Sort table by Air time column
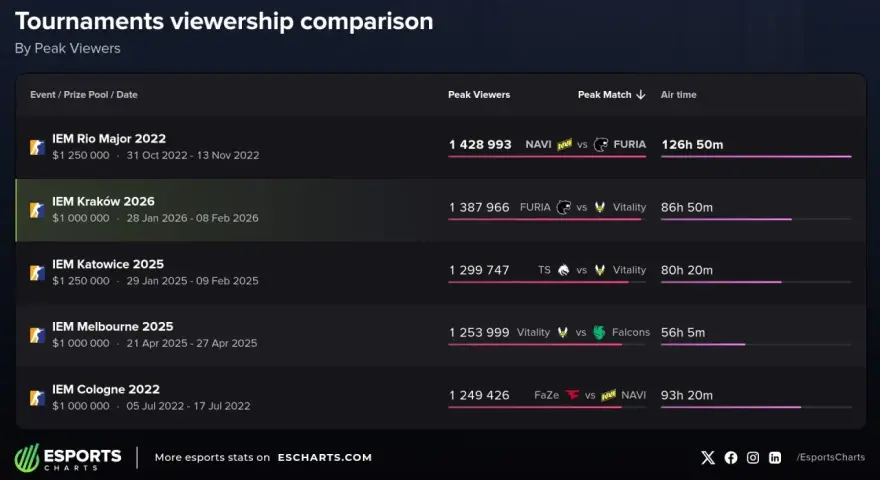The height and width of the screenshot is (480, 880). [x=678, y=95]
